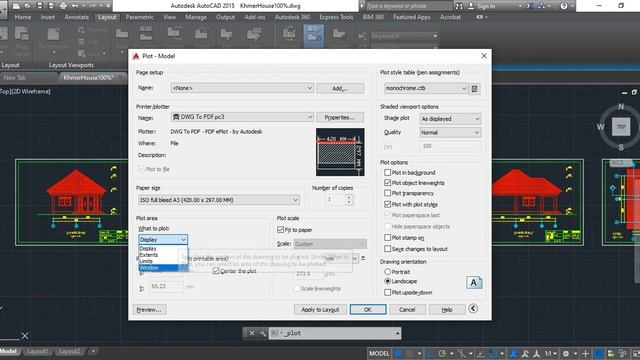Click the Undo arrow in quick access toolbar
This screenshot has width=640, height=360.
point(75,6)
